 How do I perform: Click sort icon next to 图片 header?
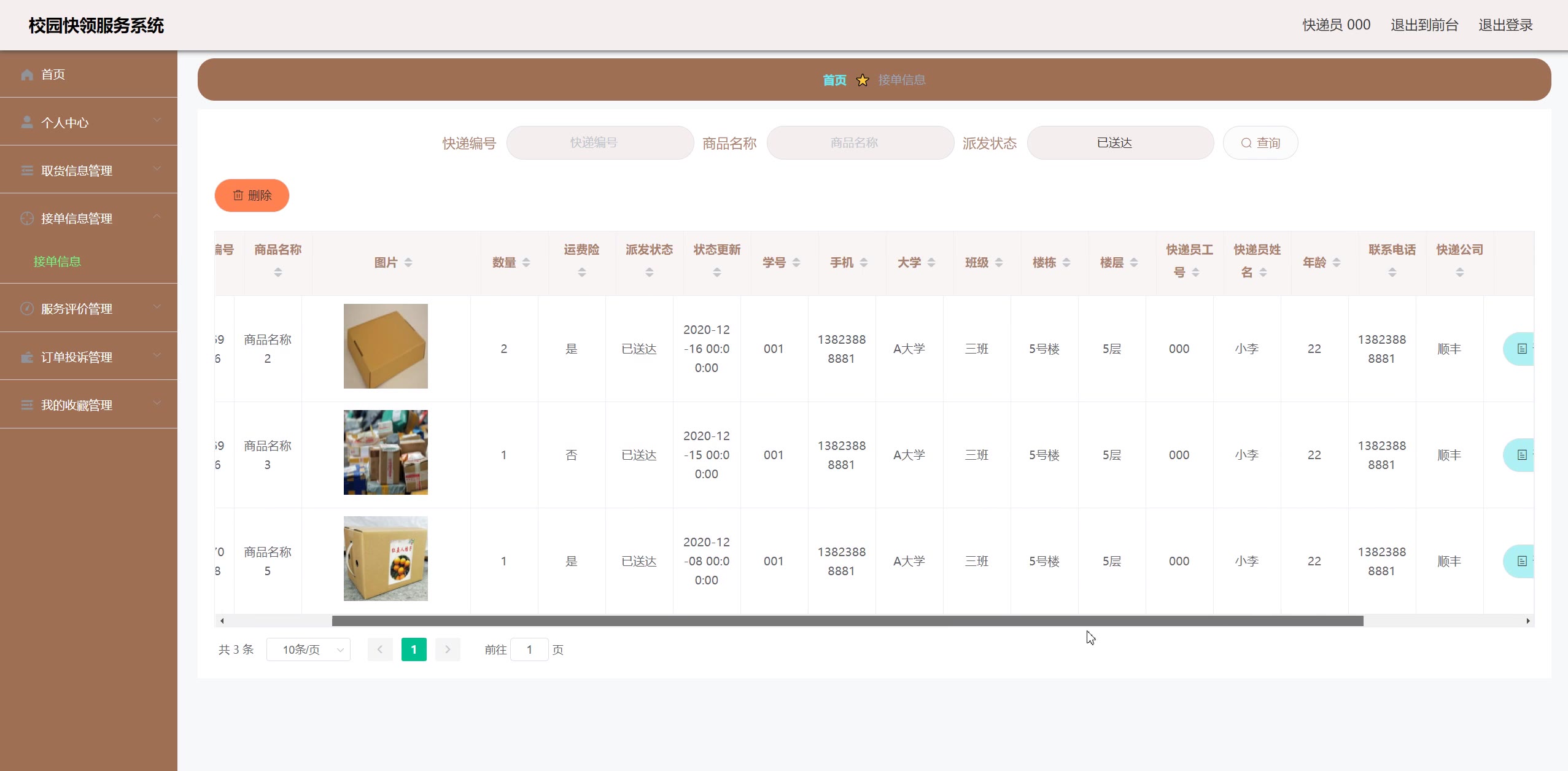(408, 263)
